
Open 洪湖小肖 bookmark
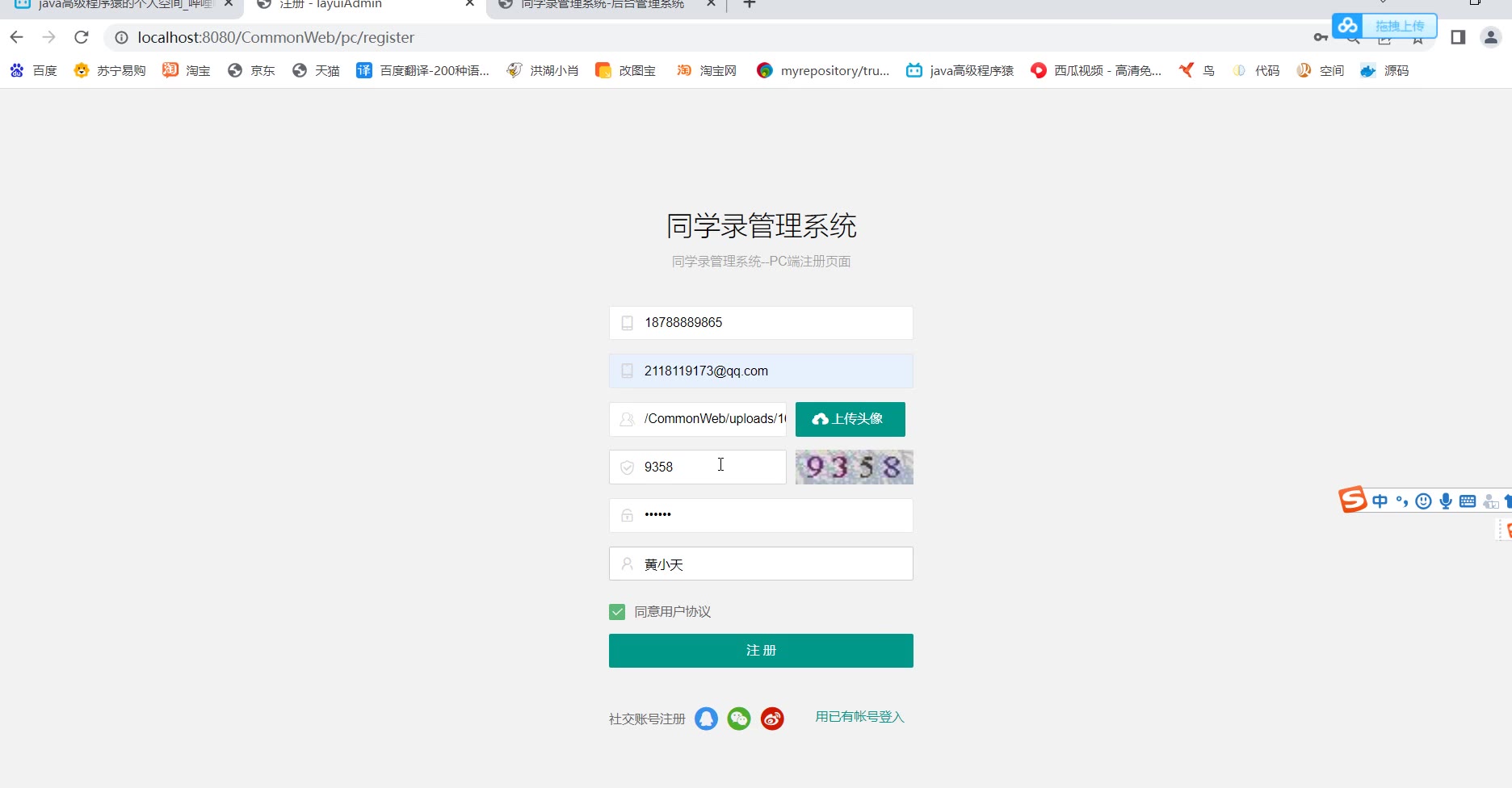tap(542, 70)
